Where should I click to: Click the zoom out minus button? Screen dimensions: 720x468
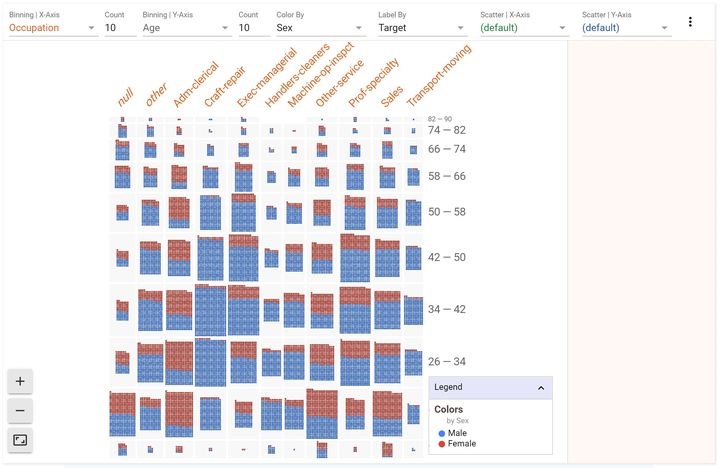(x=20, y=411)
